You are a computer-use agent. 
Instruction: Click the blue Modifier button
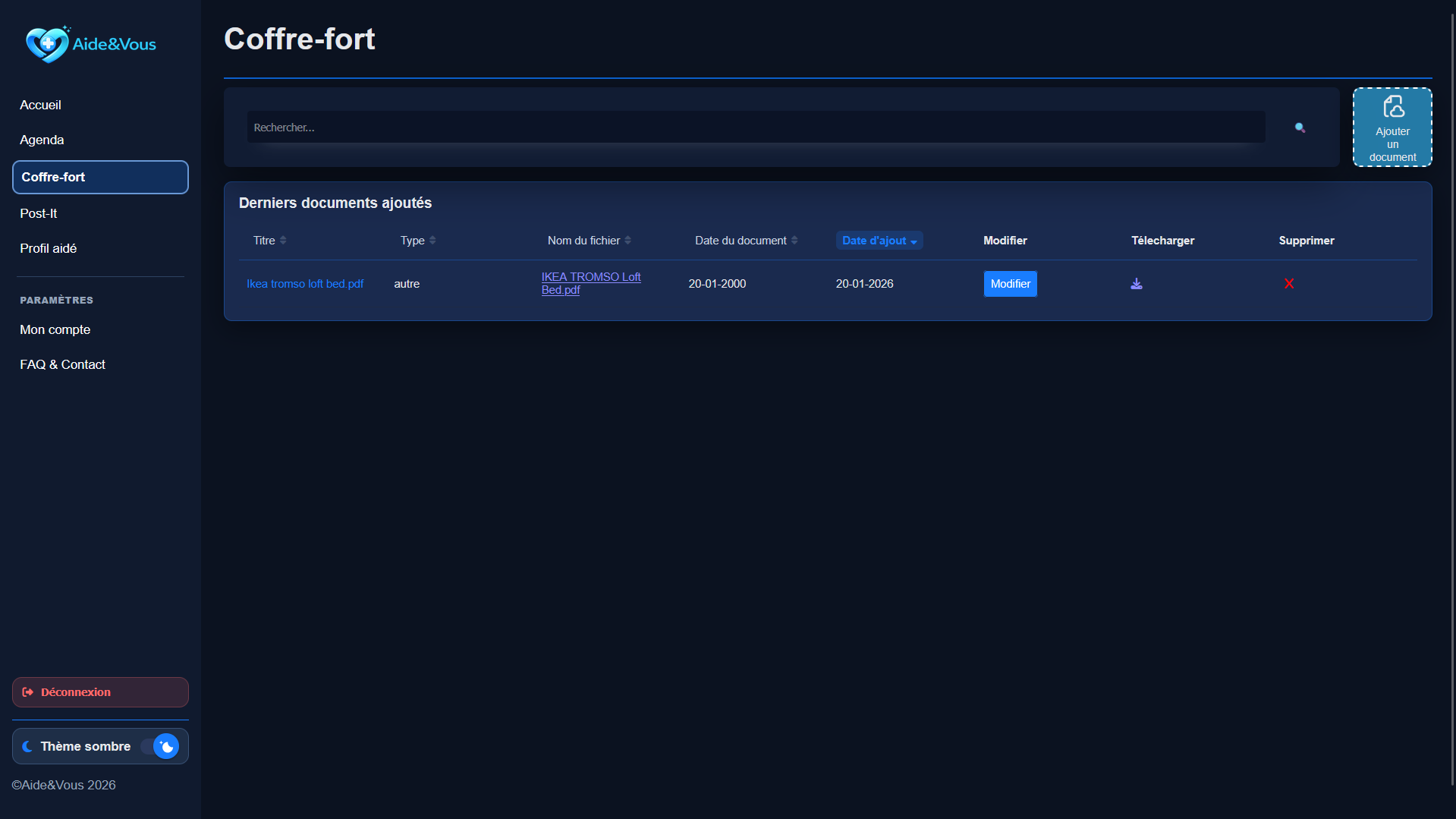point(1011,284)
